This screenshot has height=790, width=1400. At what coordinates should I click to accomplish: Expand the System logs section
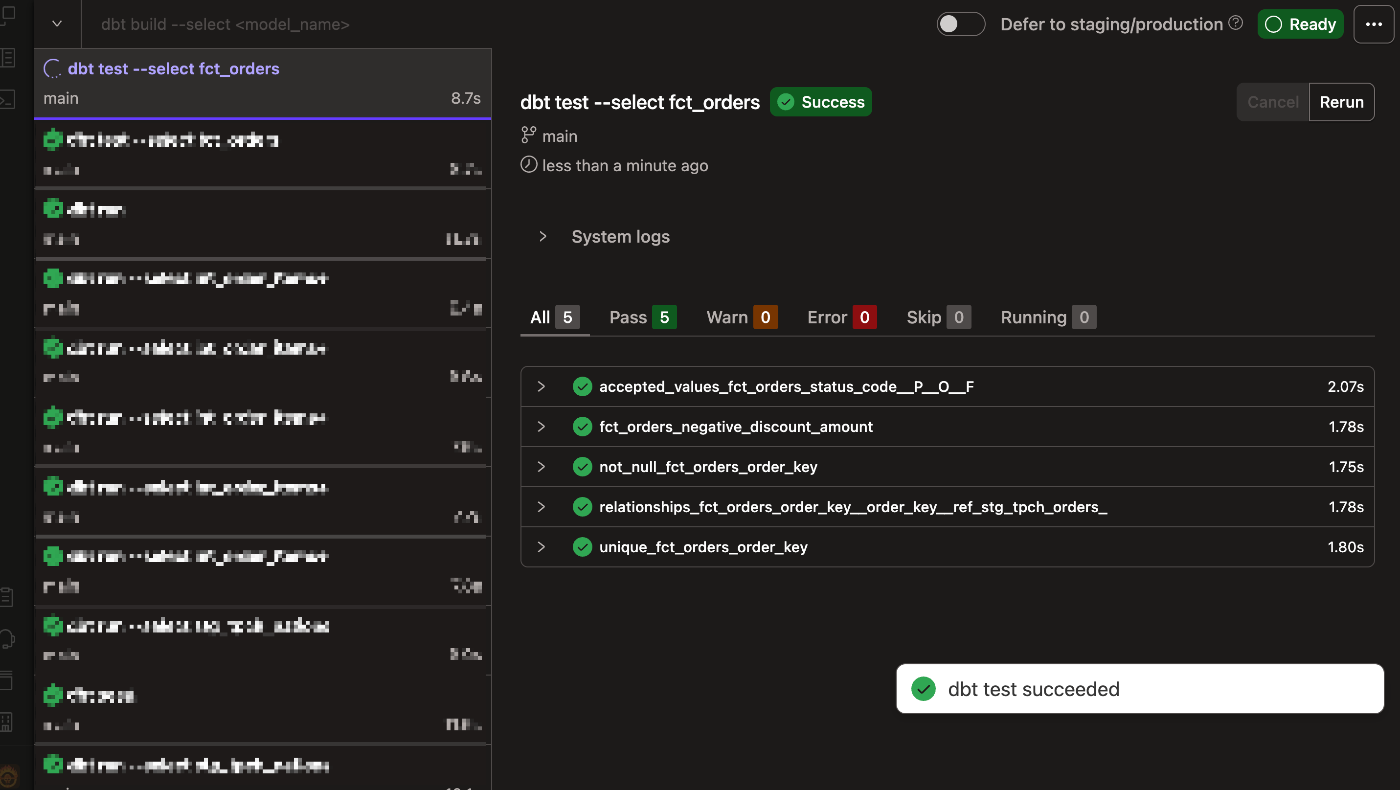[x=543, y=237]
